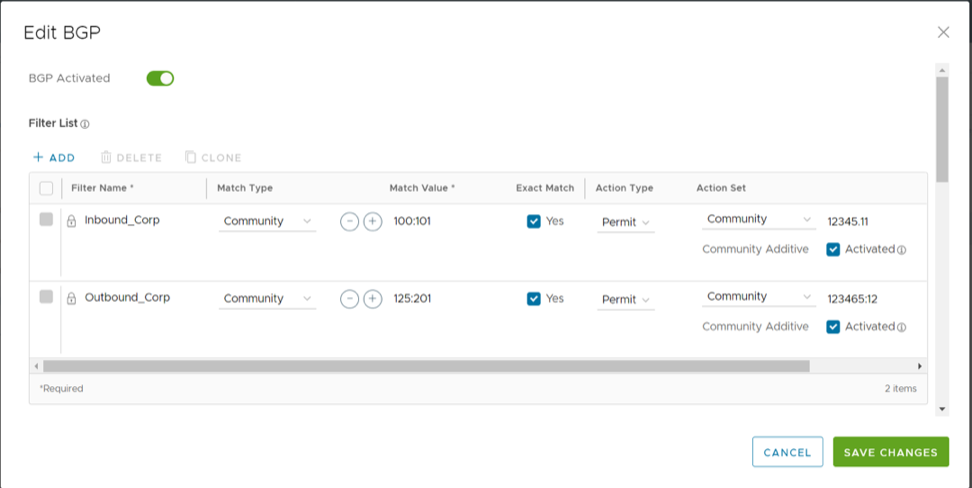Toggle the BGP Activated switch
972x488 pixels.
coord(160,78)
